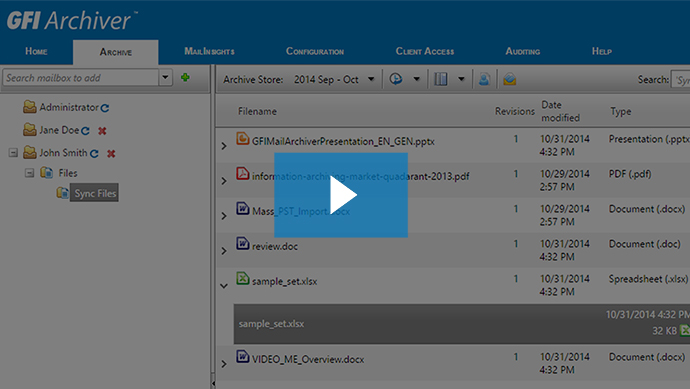Click the Search mailbox to add field
This screenshot has height=389, width=690.
click(81, 78)
